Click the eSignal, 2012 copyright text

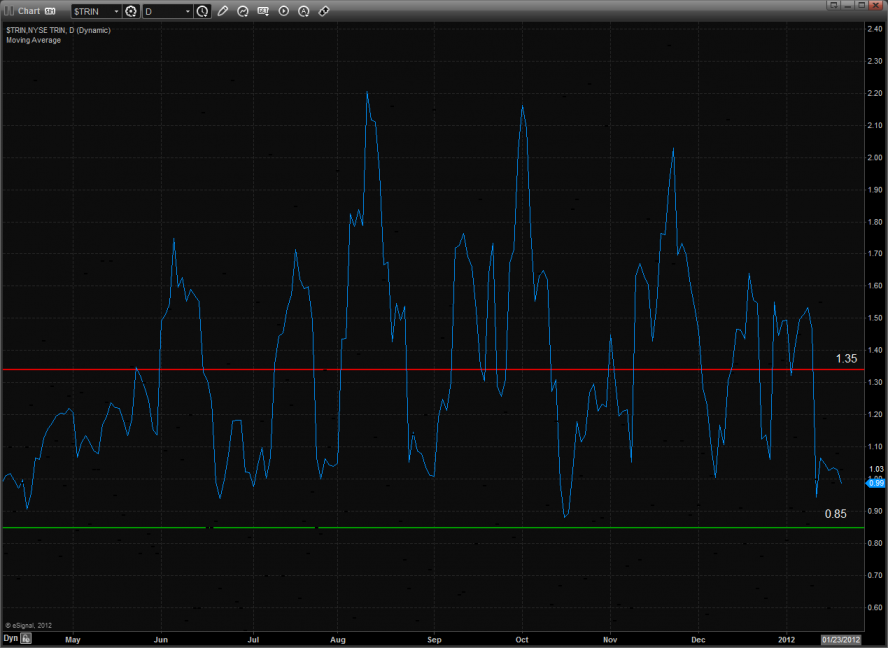29,625
